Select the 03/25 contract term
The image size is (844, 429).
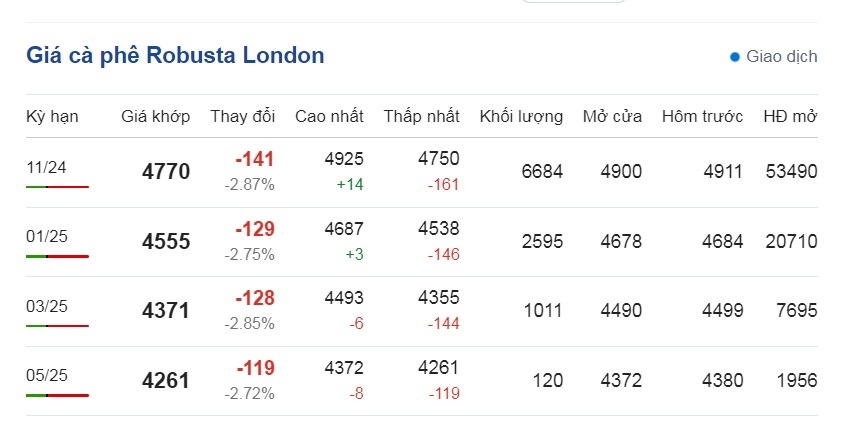pos(47,306)
